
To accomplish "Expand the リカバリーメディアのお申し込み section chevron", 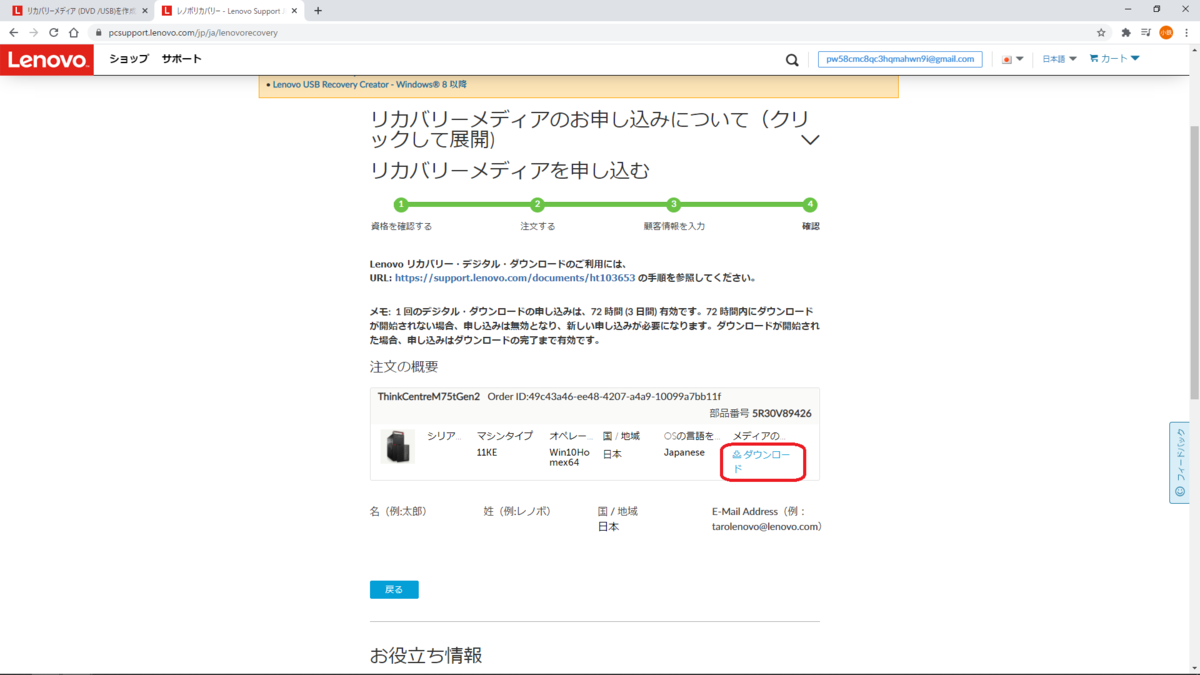I will [810, 142].
